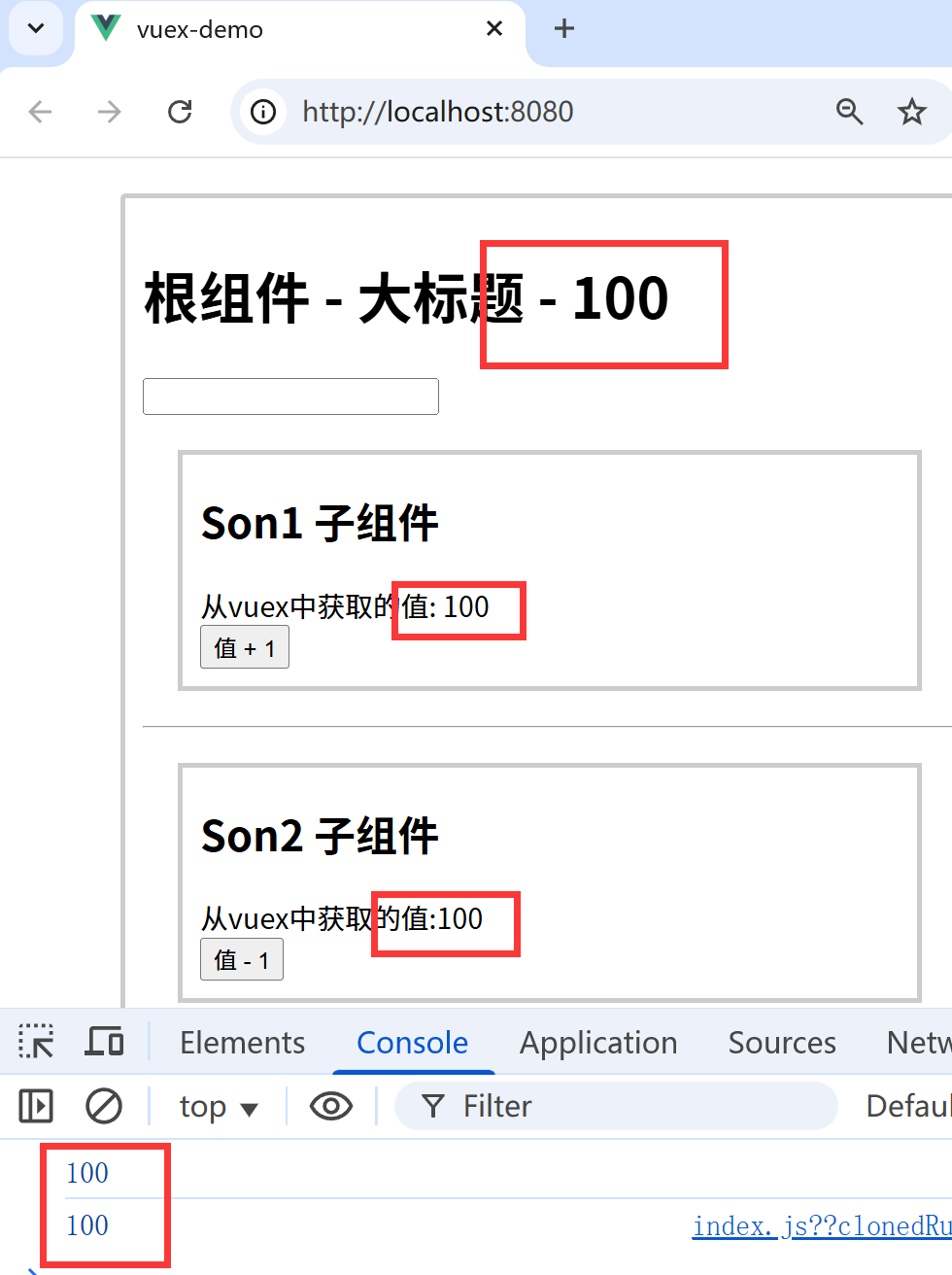The width and height of the screenshot is (952, 1275).
Task: Go forward to next page
Action: coord(110,112)
